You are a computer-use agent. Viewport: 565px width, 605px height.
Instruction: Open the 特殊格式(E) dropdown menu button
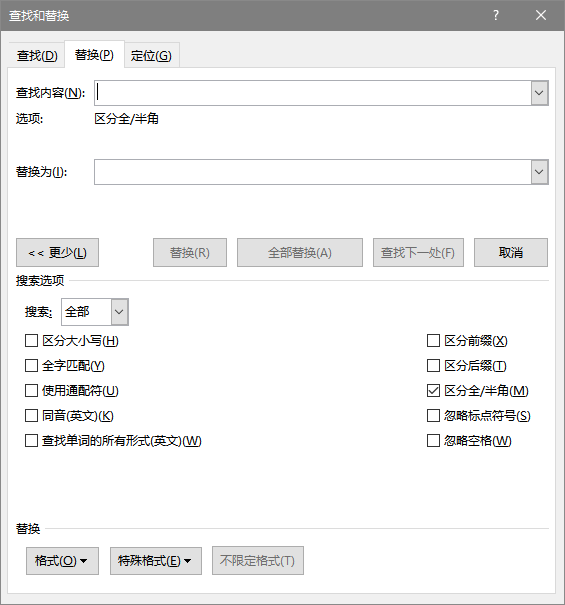(x=156, y=561)
